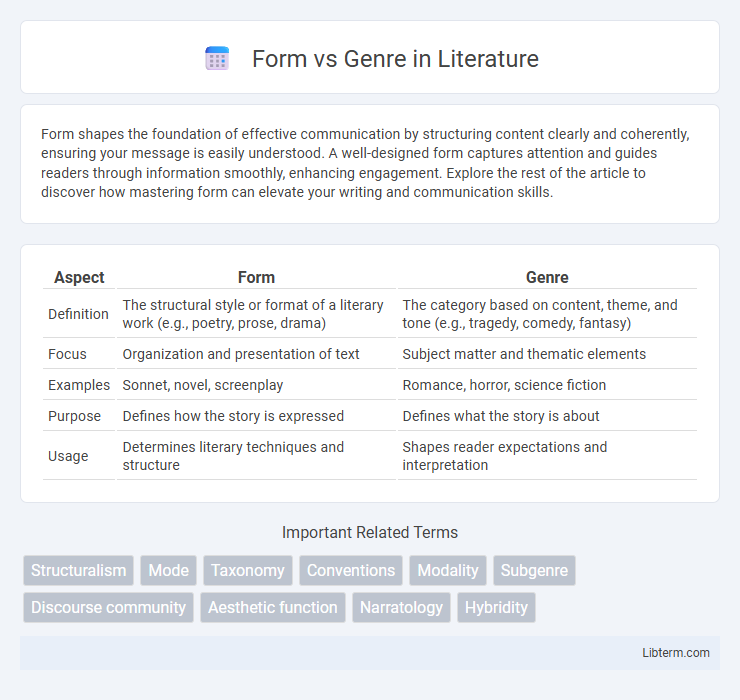Click the 'Focus' row label
Viewport: 740px width, 700px height.
click(x=67, y=354)
